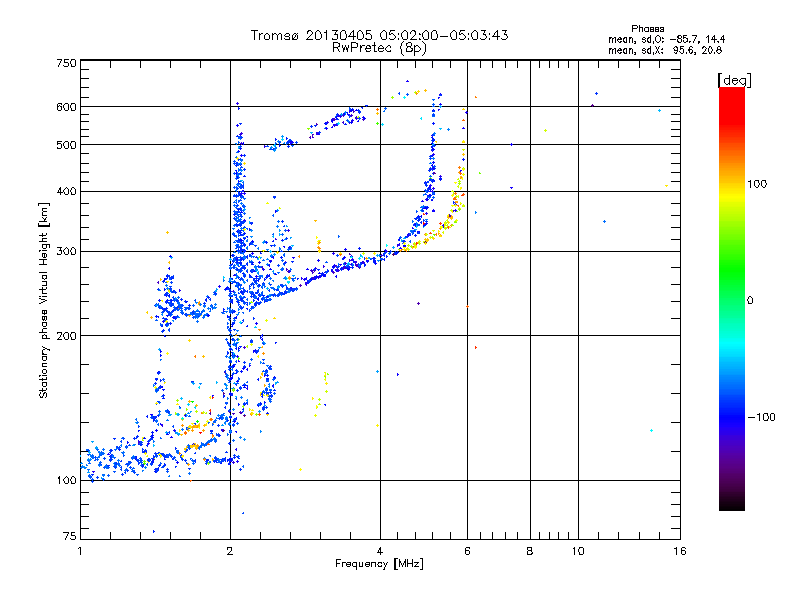The width and height of the screenshot is (800, 600).
Task: Click the 'Frequency [MHz]' axis title
Action: [x=379, y=564]
